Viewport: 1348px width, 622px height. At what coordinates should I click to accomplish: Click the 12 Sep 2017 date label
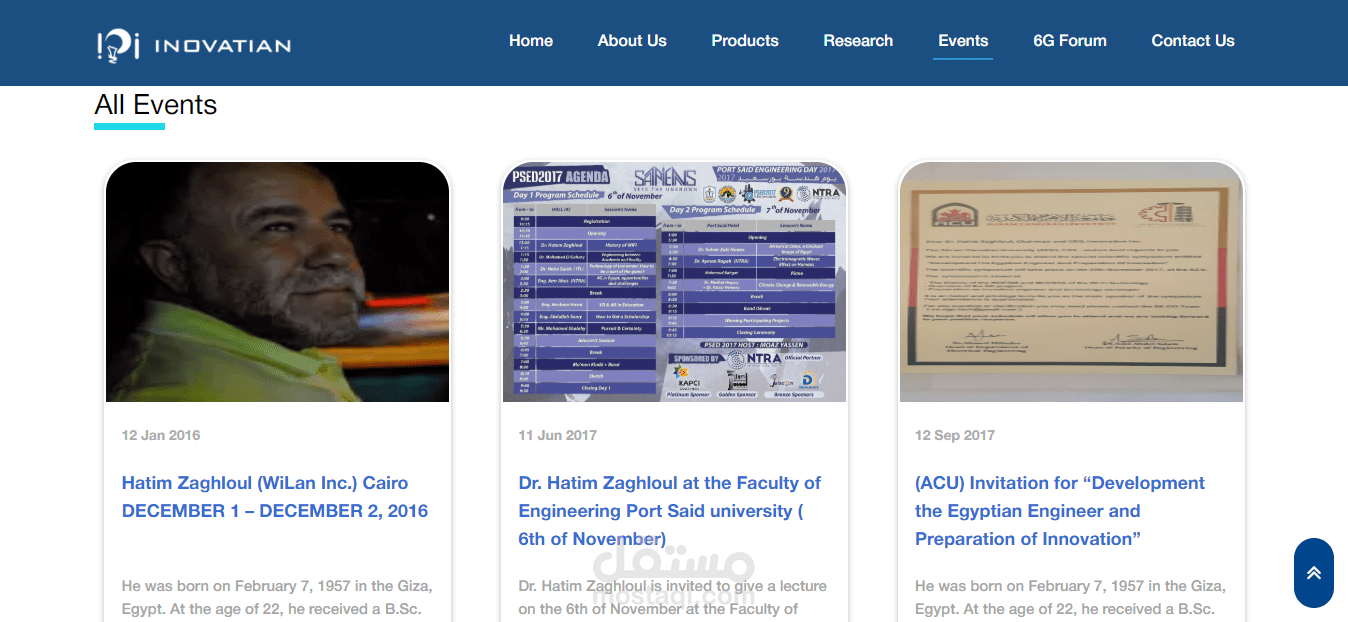(955, 435)
